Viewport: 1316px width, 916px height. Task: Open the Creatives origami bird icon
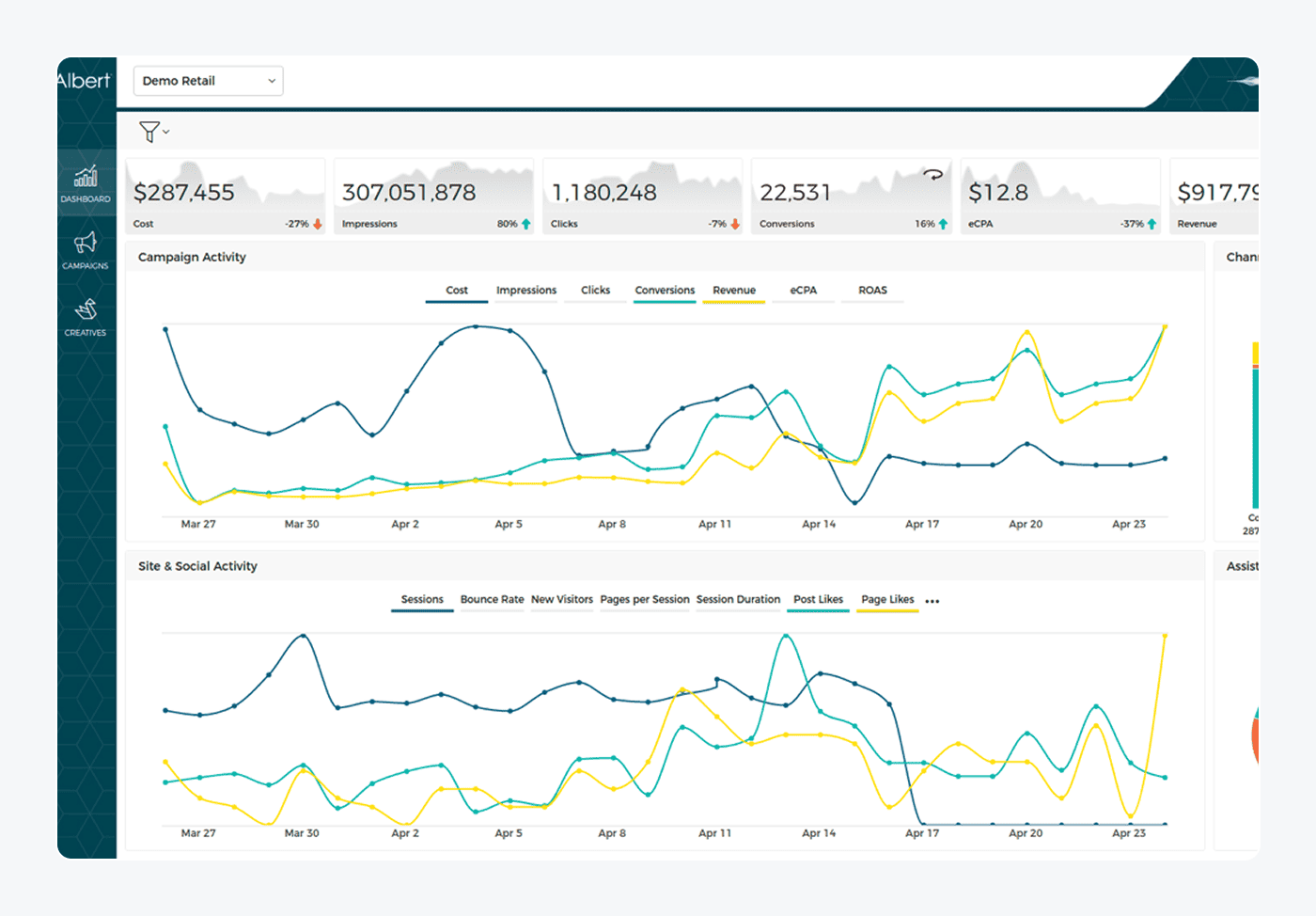coord(86,316)
